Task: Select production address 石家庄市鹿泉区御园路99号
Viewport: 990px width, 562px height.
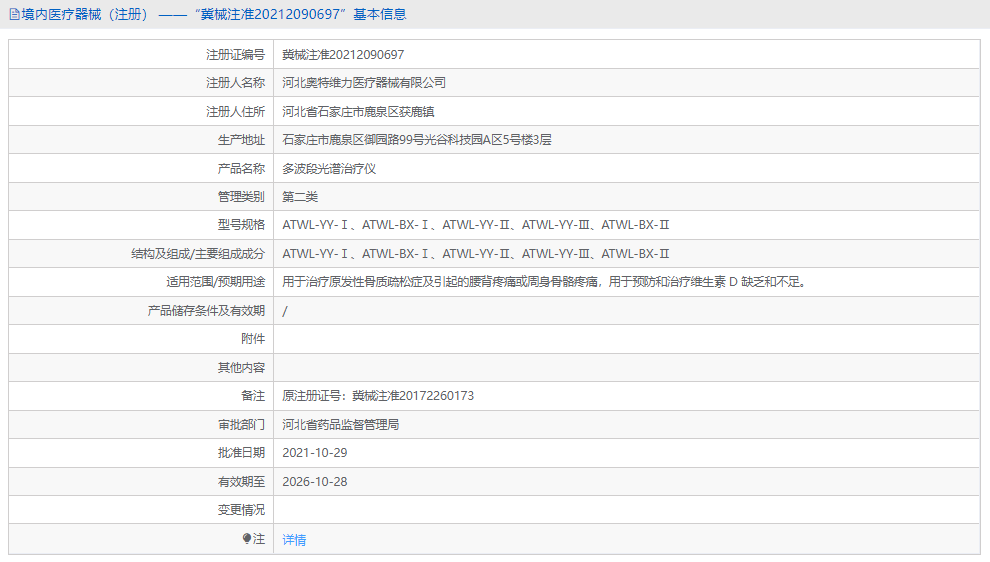Action: point(417,140)
